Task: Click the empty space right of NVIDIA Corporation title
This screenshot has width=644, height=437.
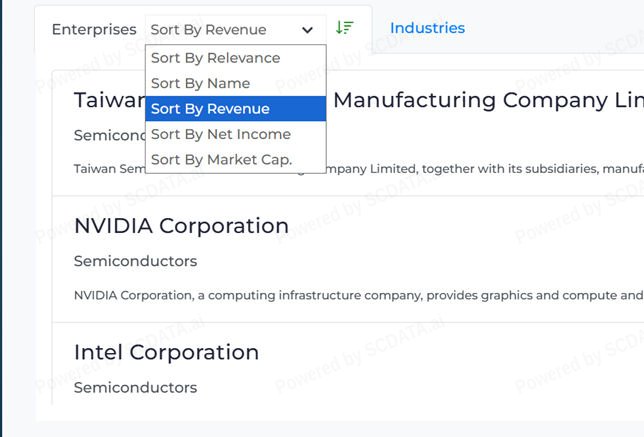Action: [460, 226]
